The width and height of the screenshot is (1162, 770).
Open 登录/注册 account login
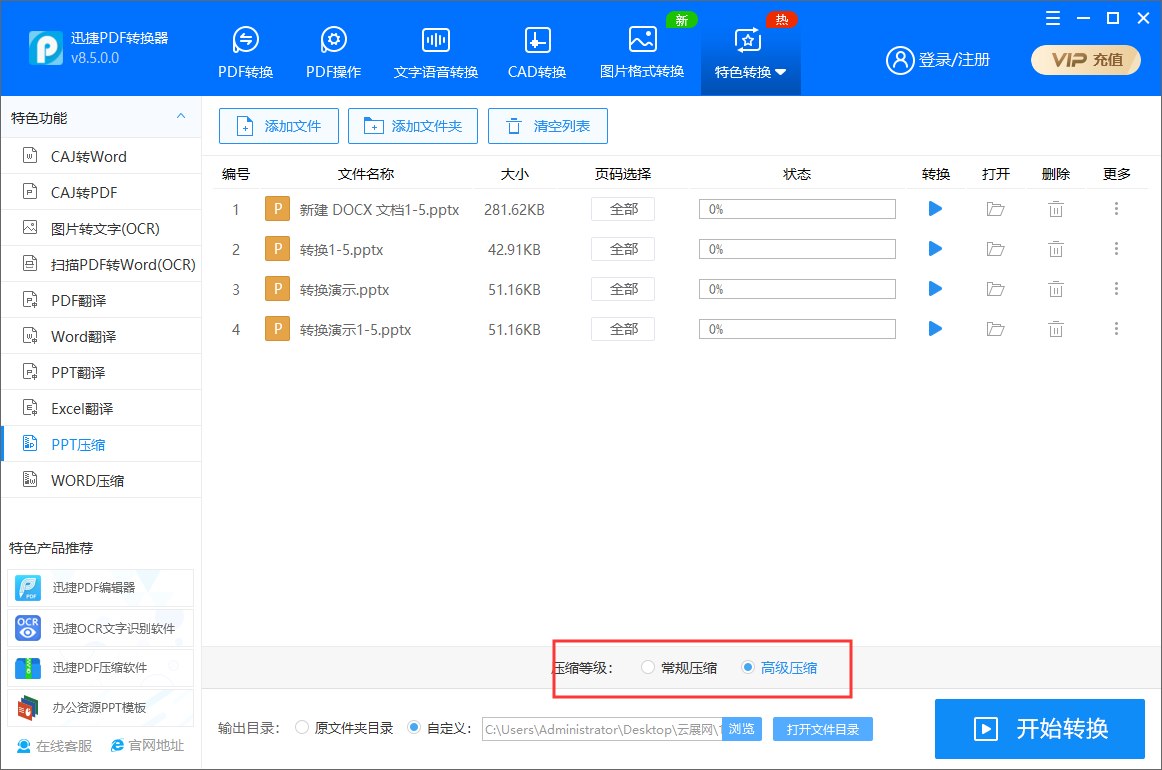938,60
